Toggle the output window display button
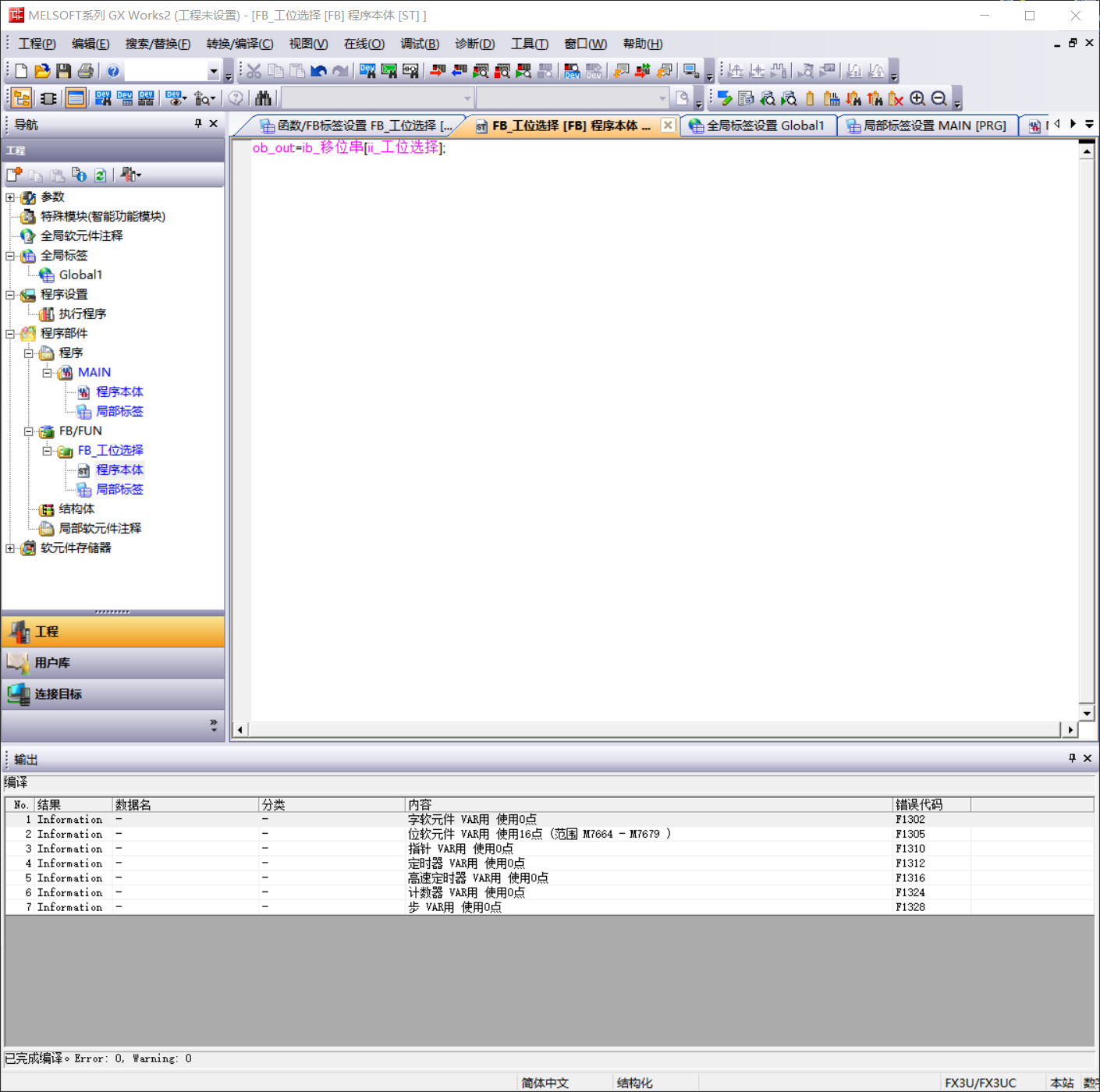The height and width of the screenshot is (1092, 1100). point(76,98)
